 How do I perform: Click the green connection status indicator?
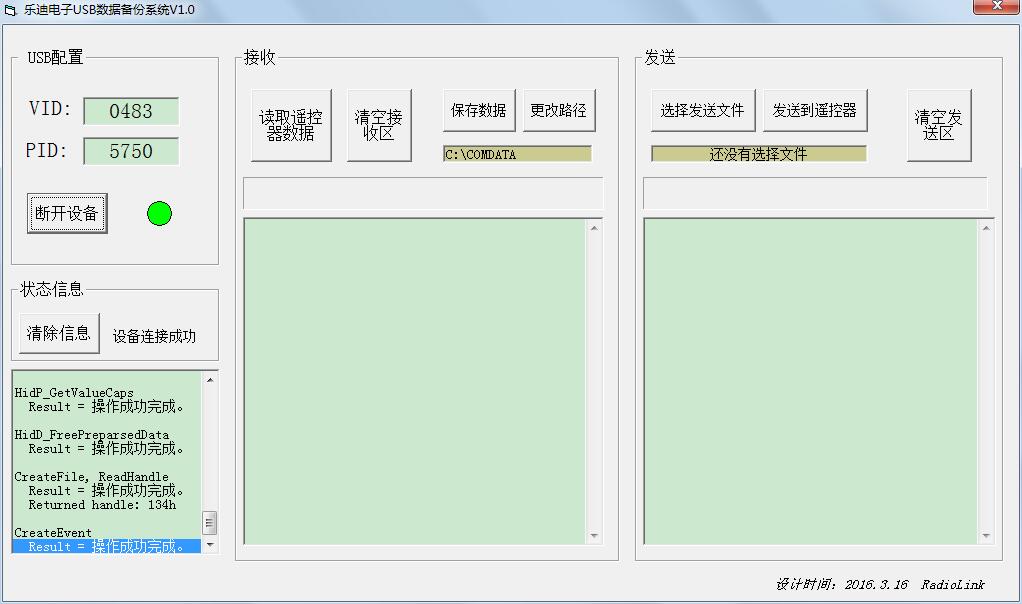pyautogui.click(x=159, y=213)
